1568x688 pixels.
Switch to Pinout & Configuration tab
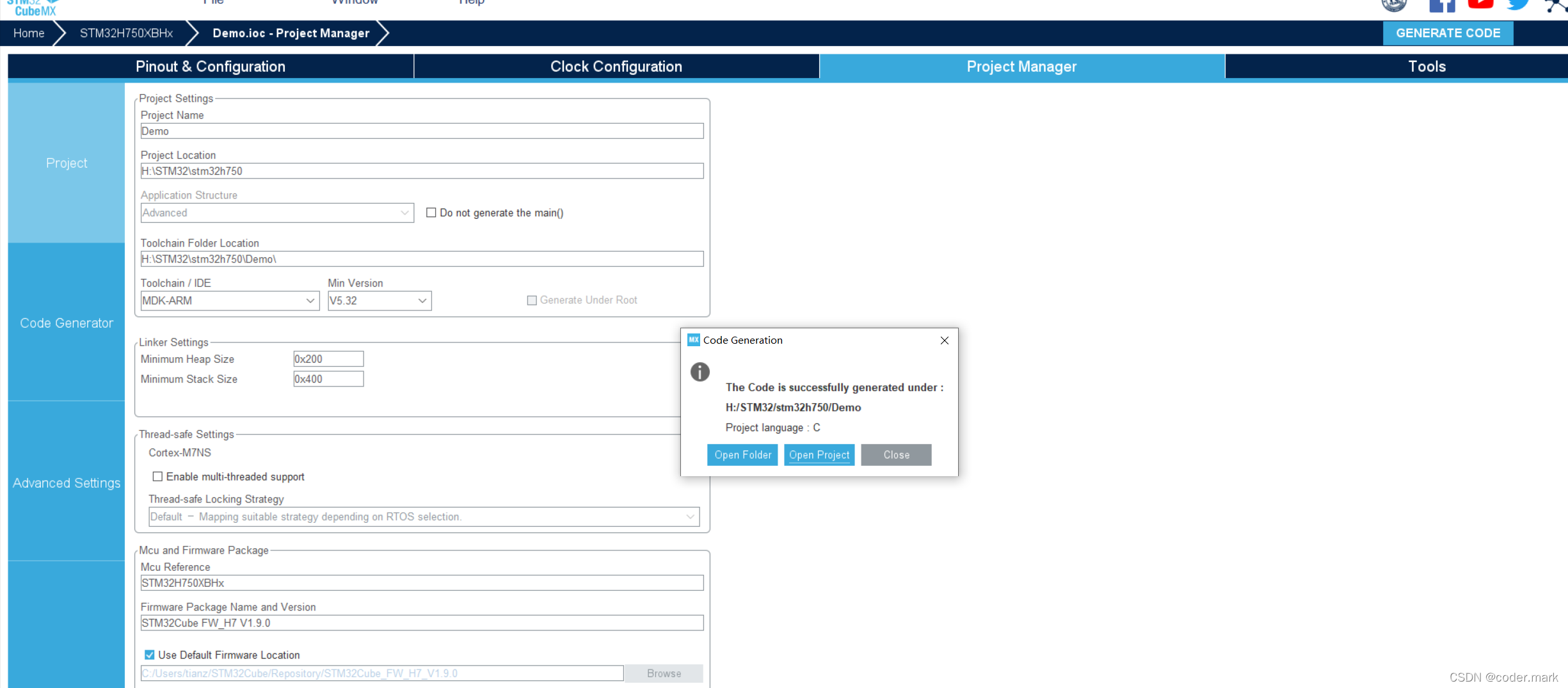[211, 67]
